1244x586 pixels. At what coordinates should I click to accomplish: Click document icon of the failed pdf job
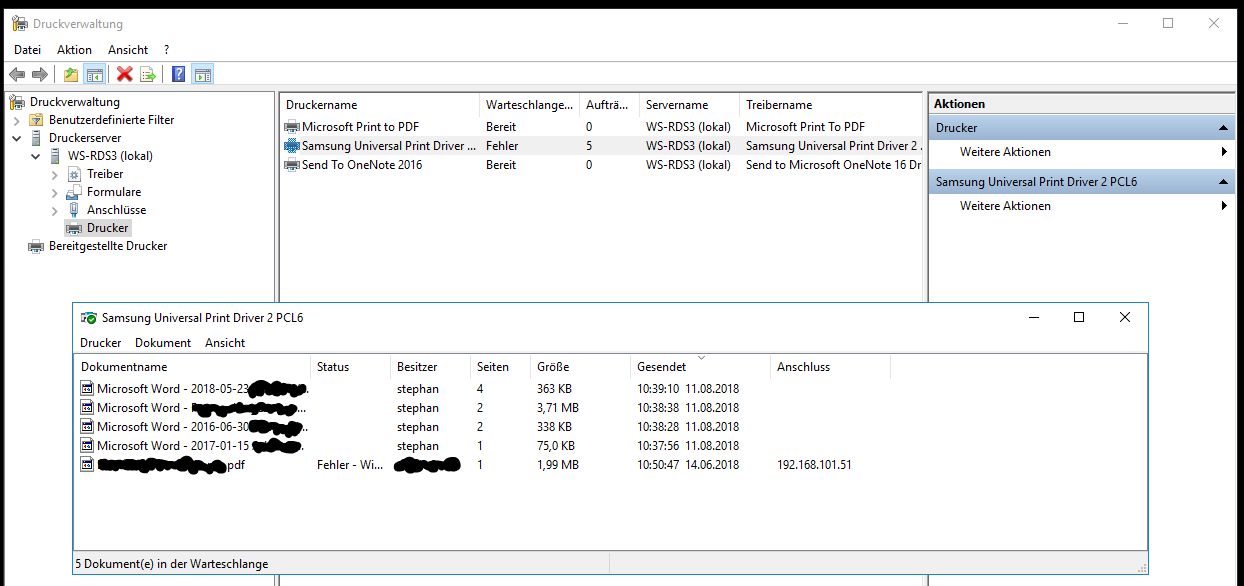pyautogui.click(x=88, y=465)
